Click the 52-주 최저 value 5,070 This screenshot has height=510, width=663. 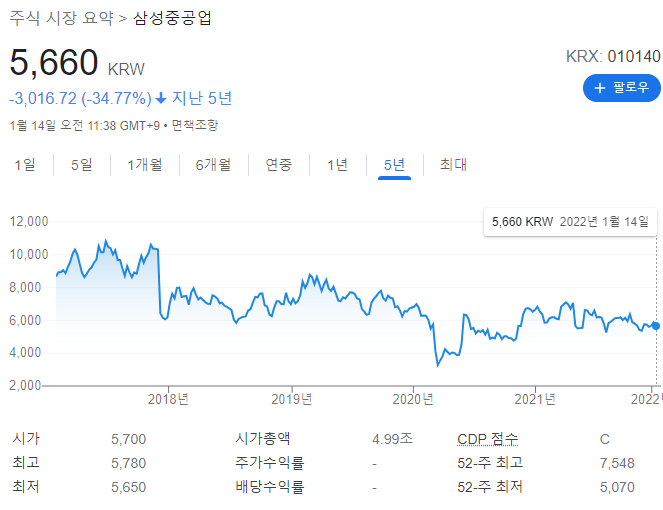(x=617, y=487)
